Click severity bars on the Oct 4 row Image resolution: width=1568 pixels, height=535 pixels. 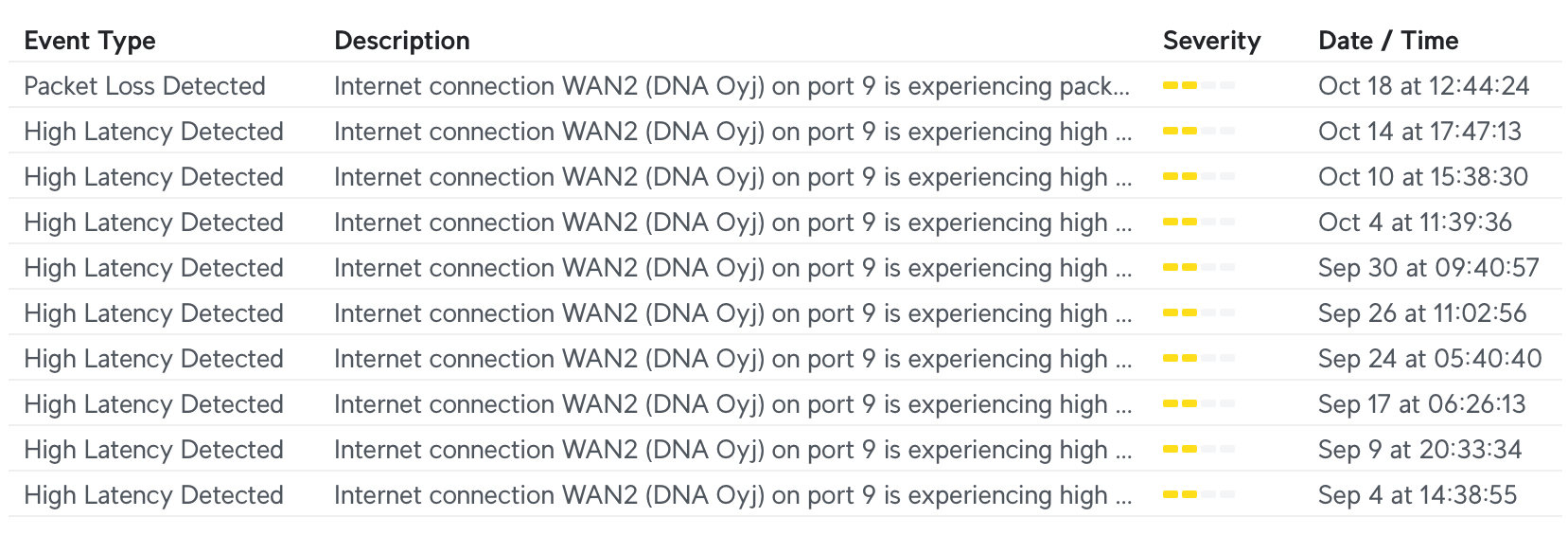1198,223
